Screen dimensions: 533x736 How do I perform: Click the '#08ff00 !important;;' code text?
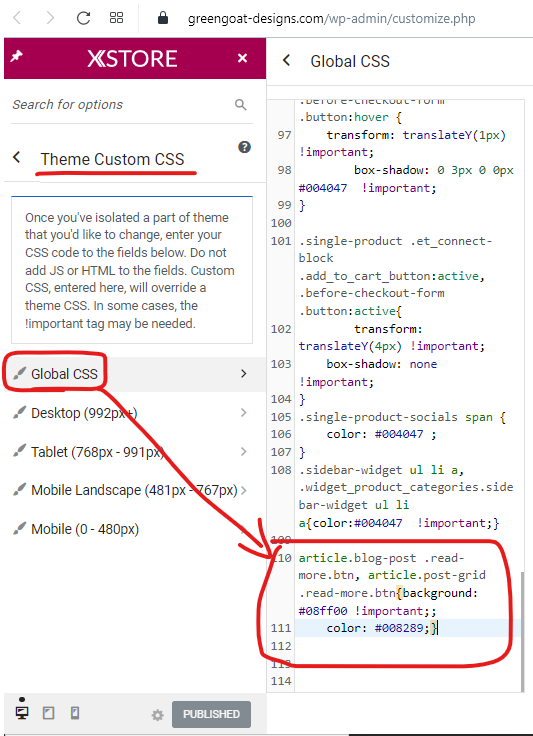coord(367,611)
